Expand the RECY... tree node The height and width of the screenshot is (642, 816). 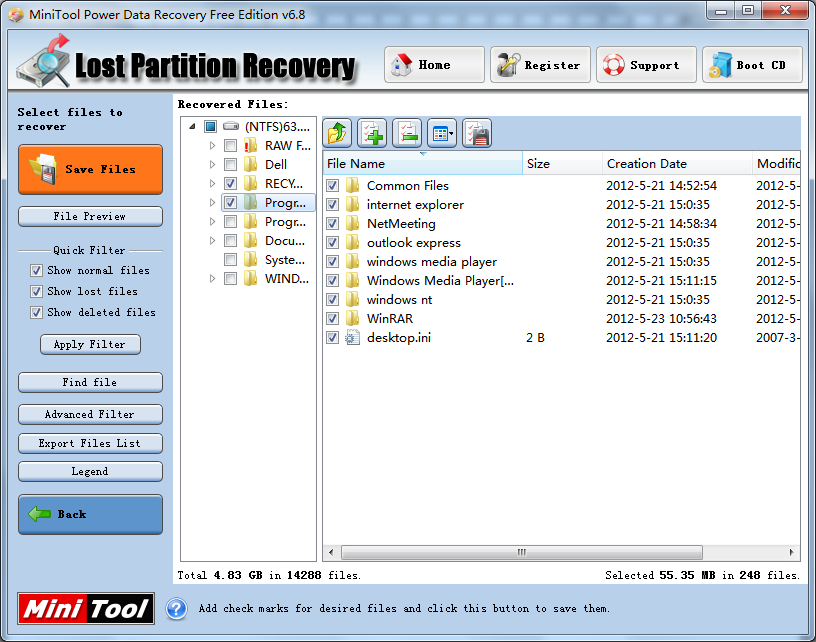point(212,184)
